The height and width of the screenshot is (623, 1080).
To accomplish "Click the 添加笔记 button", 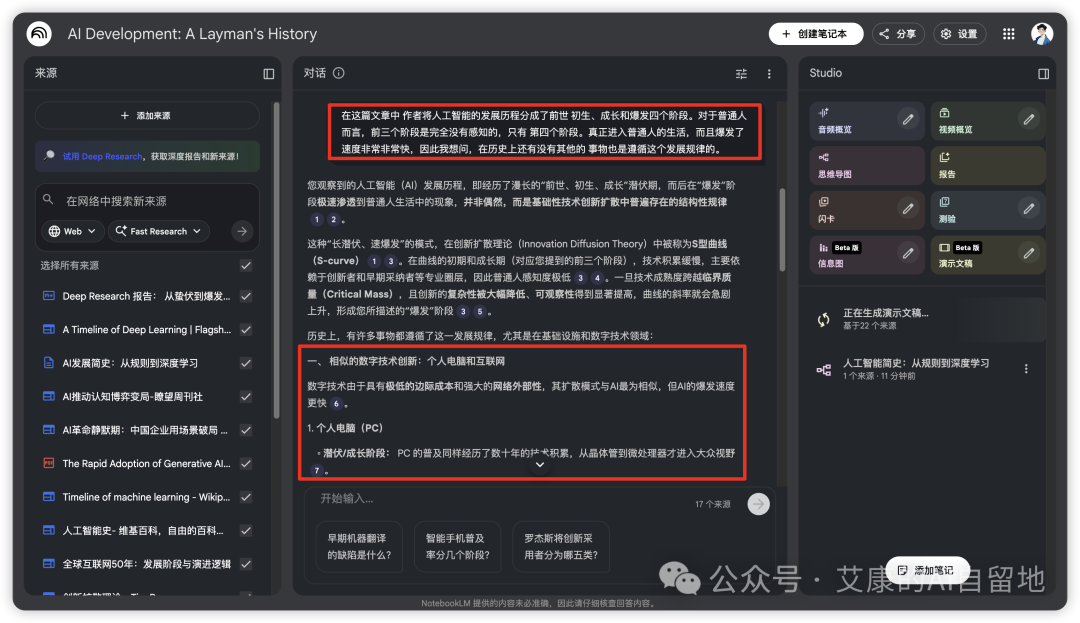I will coord(927,570).
